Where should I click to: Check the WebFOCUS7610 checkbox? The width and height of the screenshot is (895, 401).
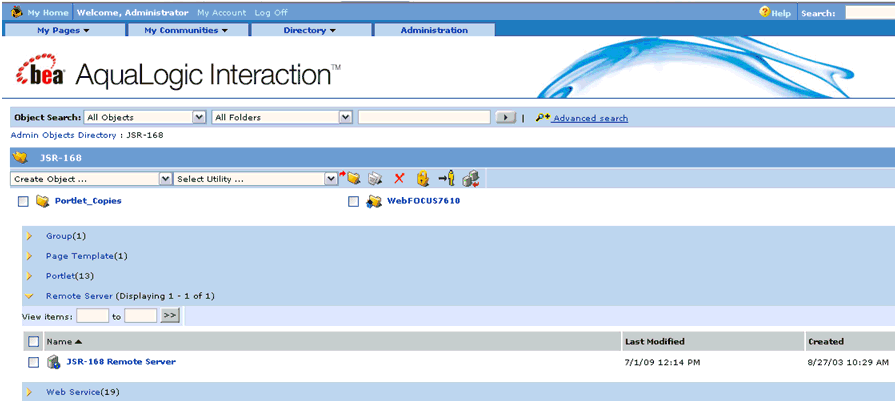pos(353,201)
